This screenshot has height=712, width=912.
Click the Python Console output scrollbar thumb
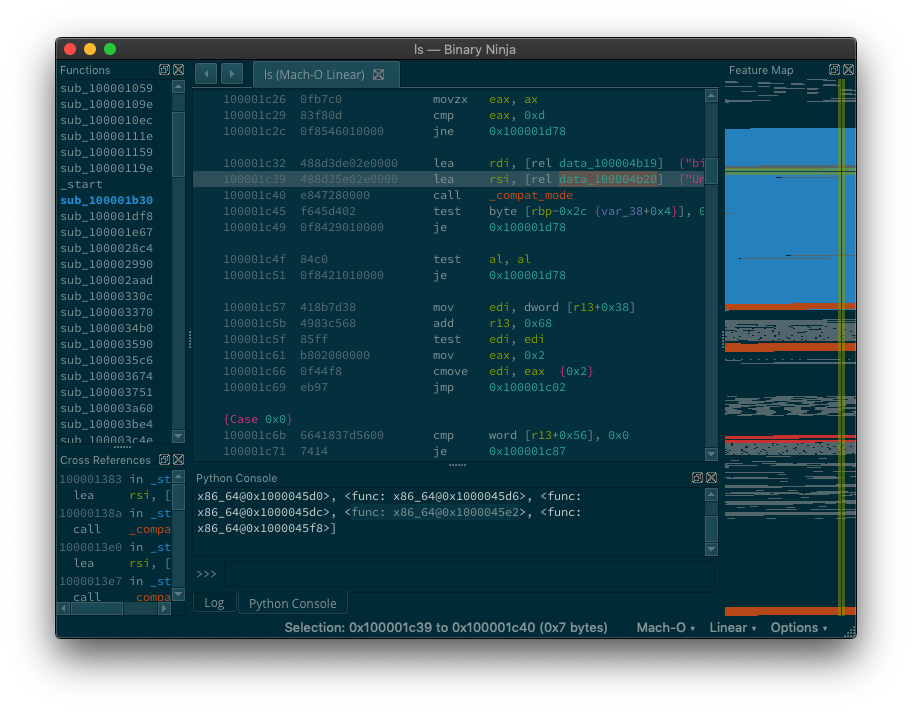pos(711,529)
